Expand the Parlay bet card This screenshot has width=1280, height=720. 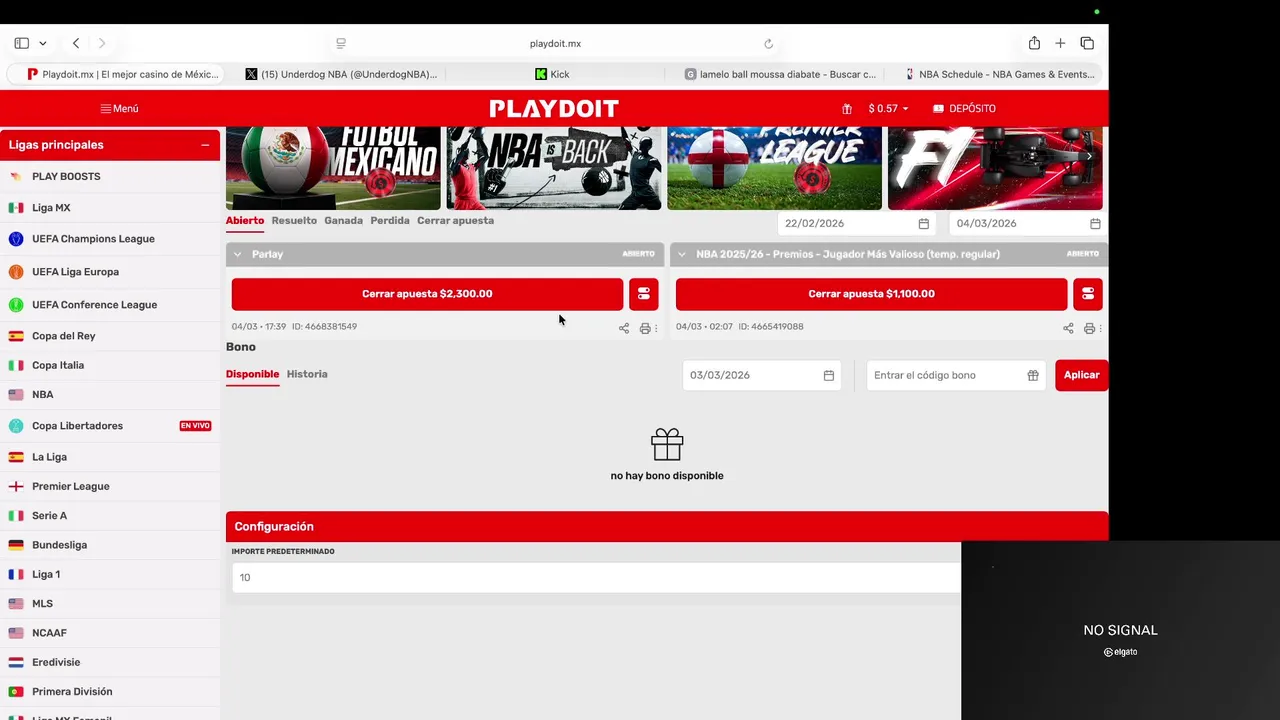(x=237, y=254)
